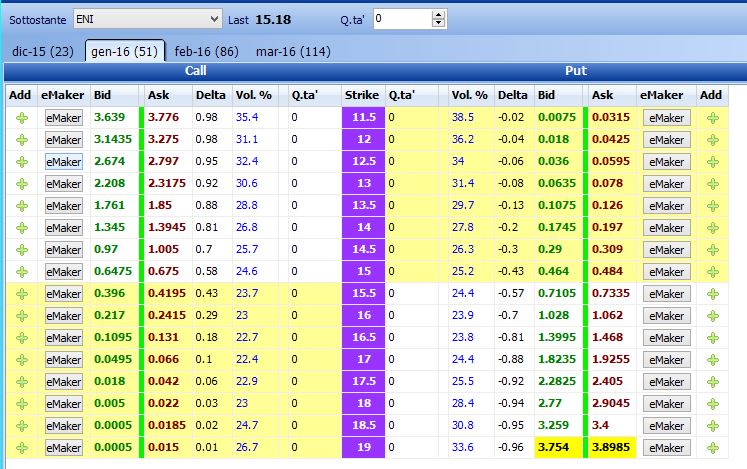
Task: Decrease quantity with the down arrow
Action: [438, 23]
